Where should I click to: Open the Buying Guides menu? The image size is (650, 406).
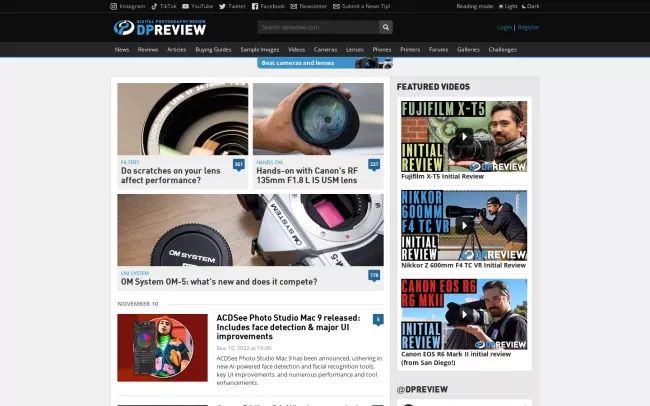tap(213, 49)
